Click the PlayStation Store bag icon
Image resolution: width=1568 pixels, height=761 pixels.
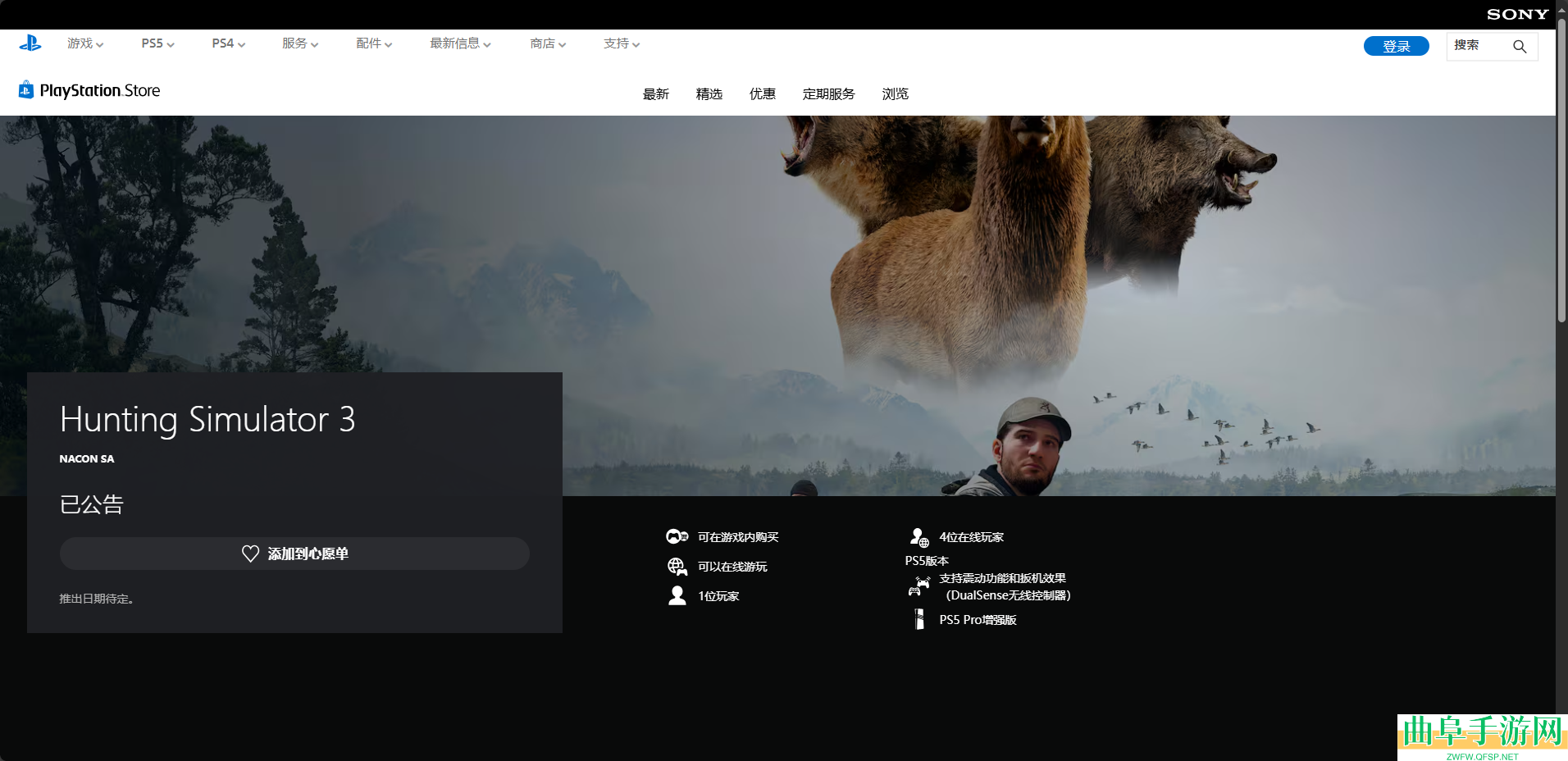[26, 89]
